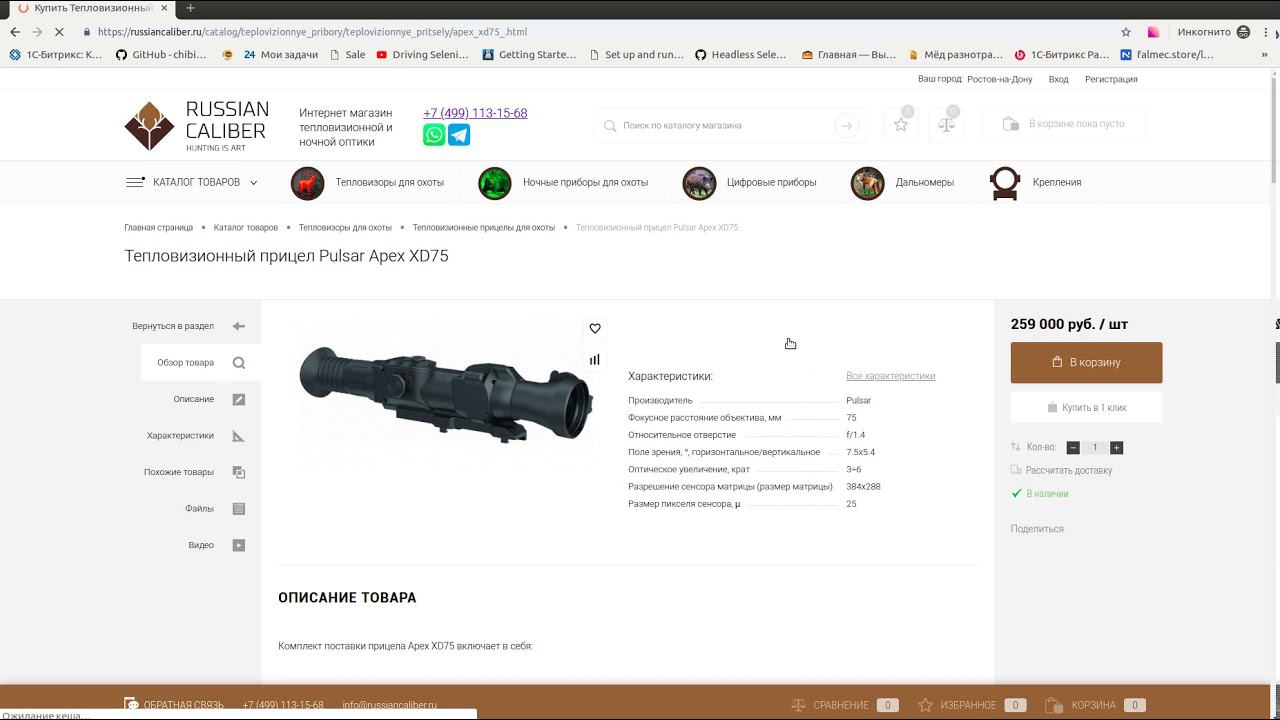The image size is (1280, 720).
Task: Increase quantity with plus button
Action: pos(1117,448)
